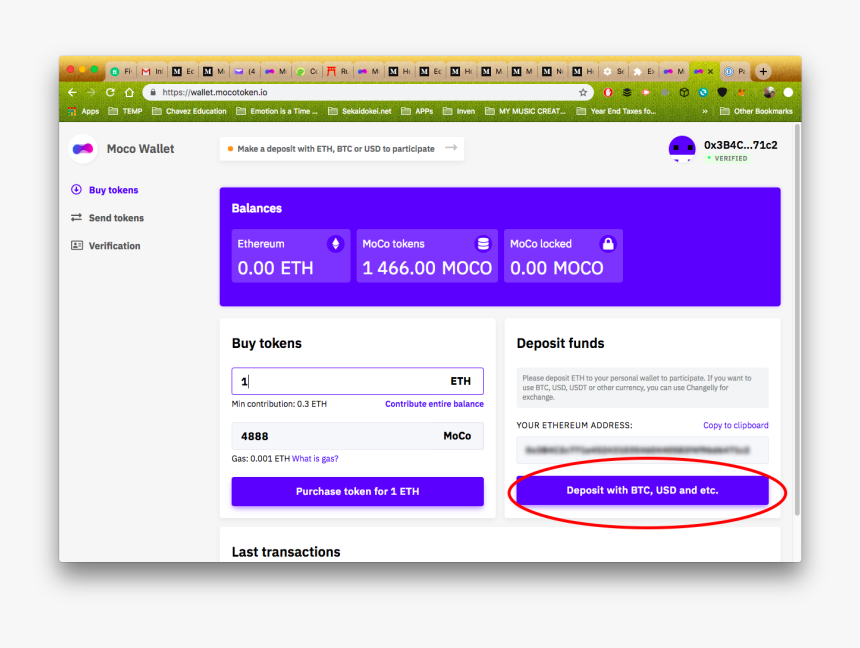Open the TEMP bookmarks folder

tap(125, 111)
